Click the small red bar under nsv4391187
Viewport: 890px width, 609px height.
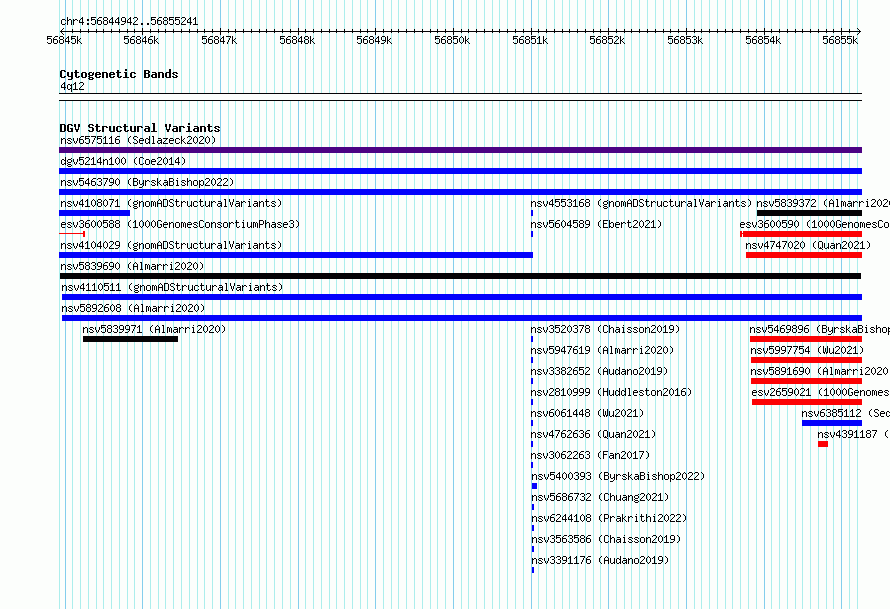[x=823, y=444]
